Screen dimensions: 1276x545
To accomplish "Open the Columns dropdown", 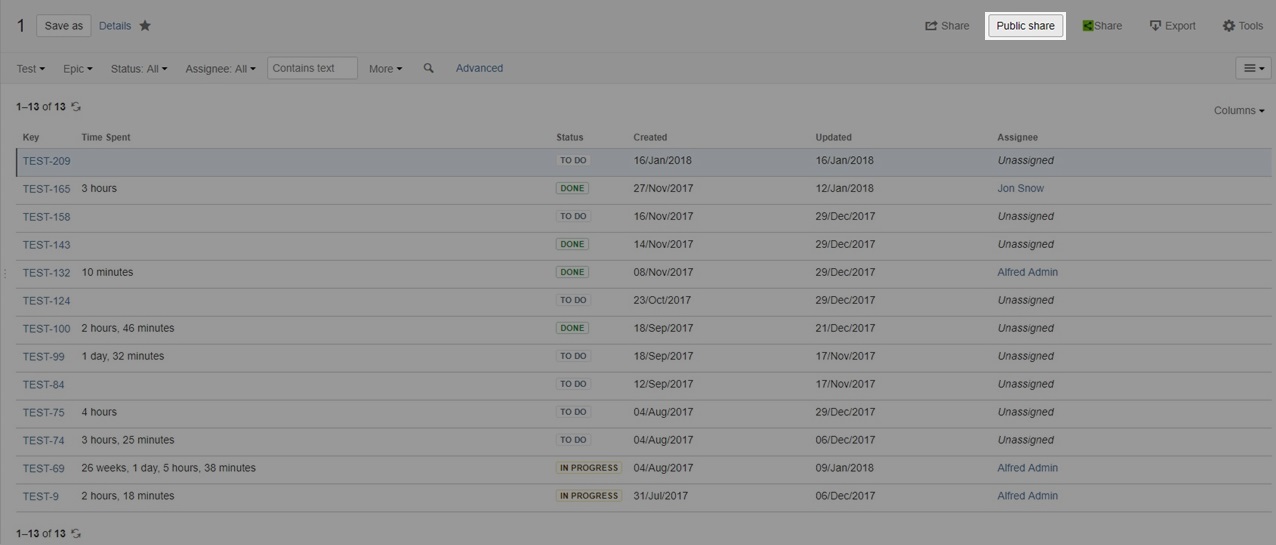I will click(1239, 110).
